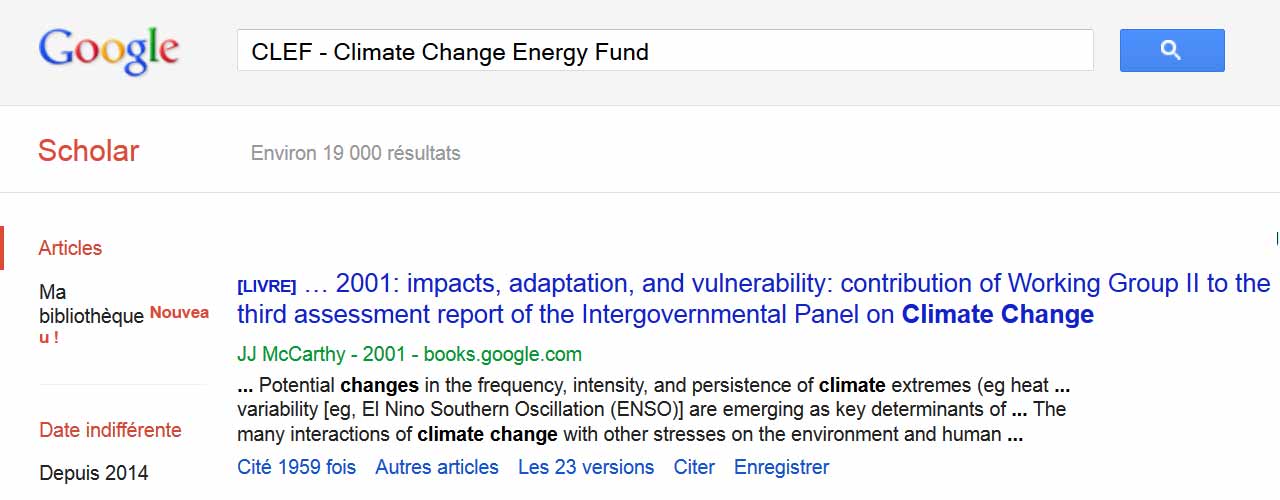The width and height of the screenshot is (1280, 500).
Task: Focus the search query input field
Action: pos(664,51)
